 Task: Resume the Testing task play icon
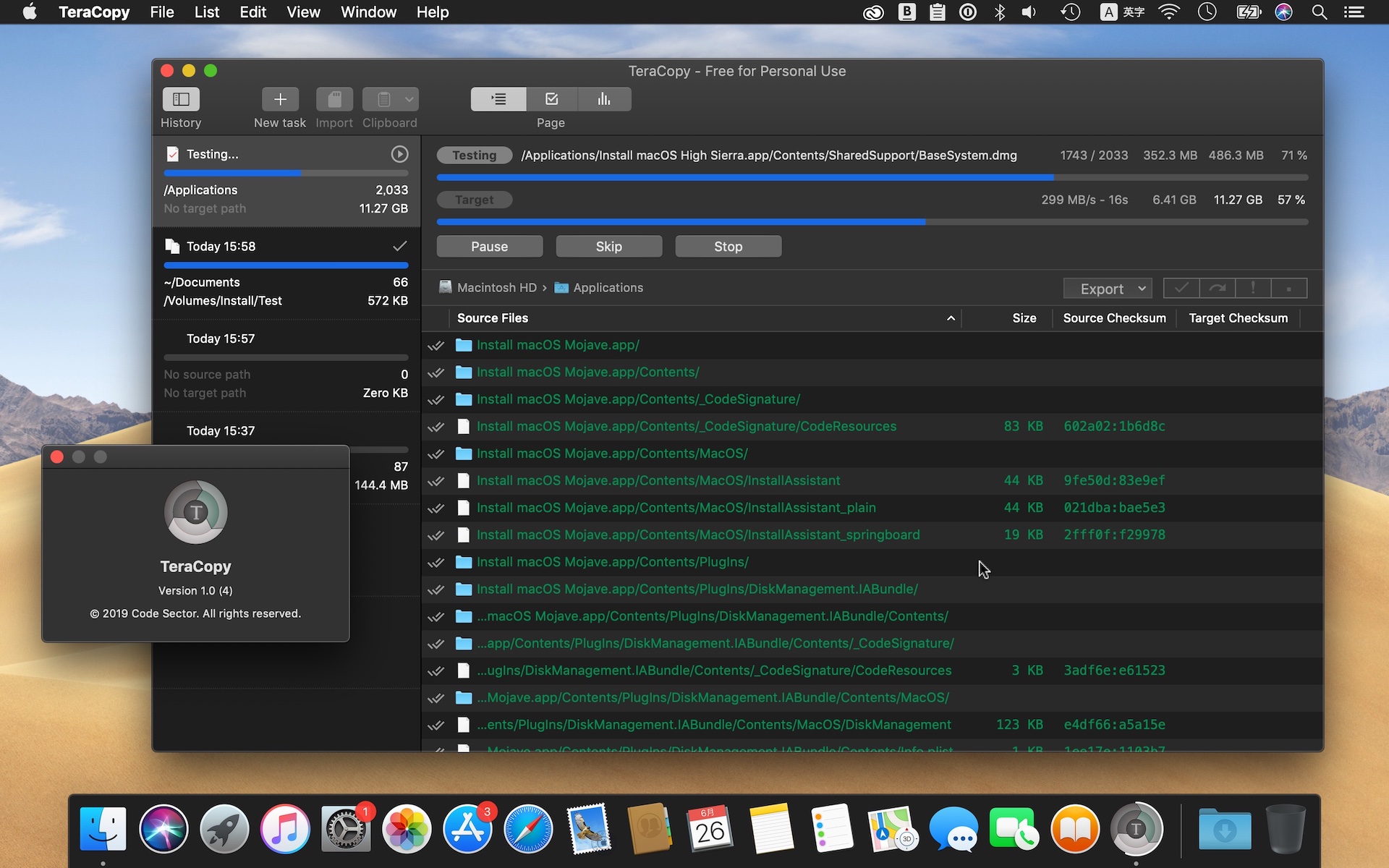tap(399, 154)
